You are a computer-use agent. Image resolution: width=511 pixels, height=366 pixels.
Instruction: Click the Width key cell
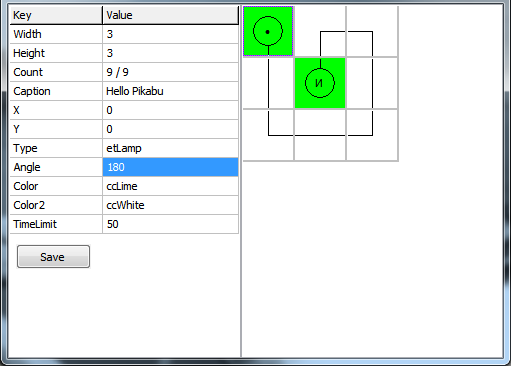tap(56, 34)
